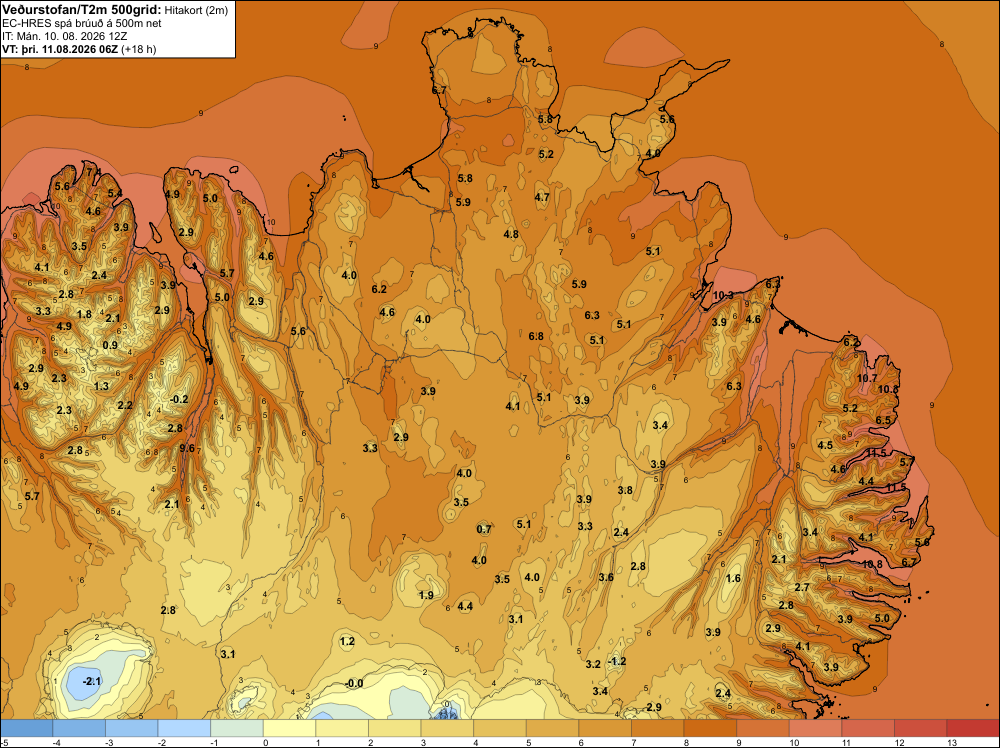Image resolution: width=1000 pixels, height=748 pixels.
Task: Click the temperature value -1.2
Action: pyautogui.click(x=617, y=661)
